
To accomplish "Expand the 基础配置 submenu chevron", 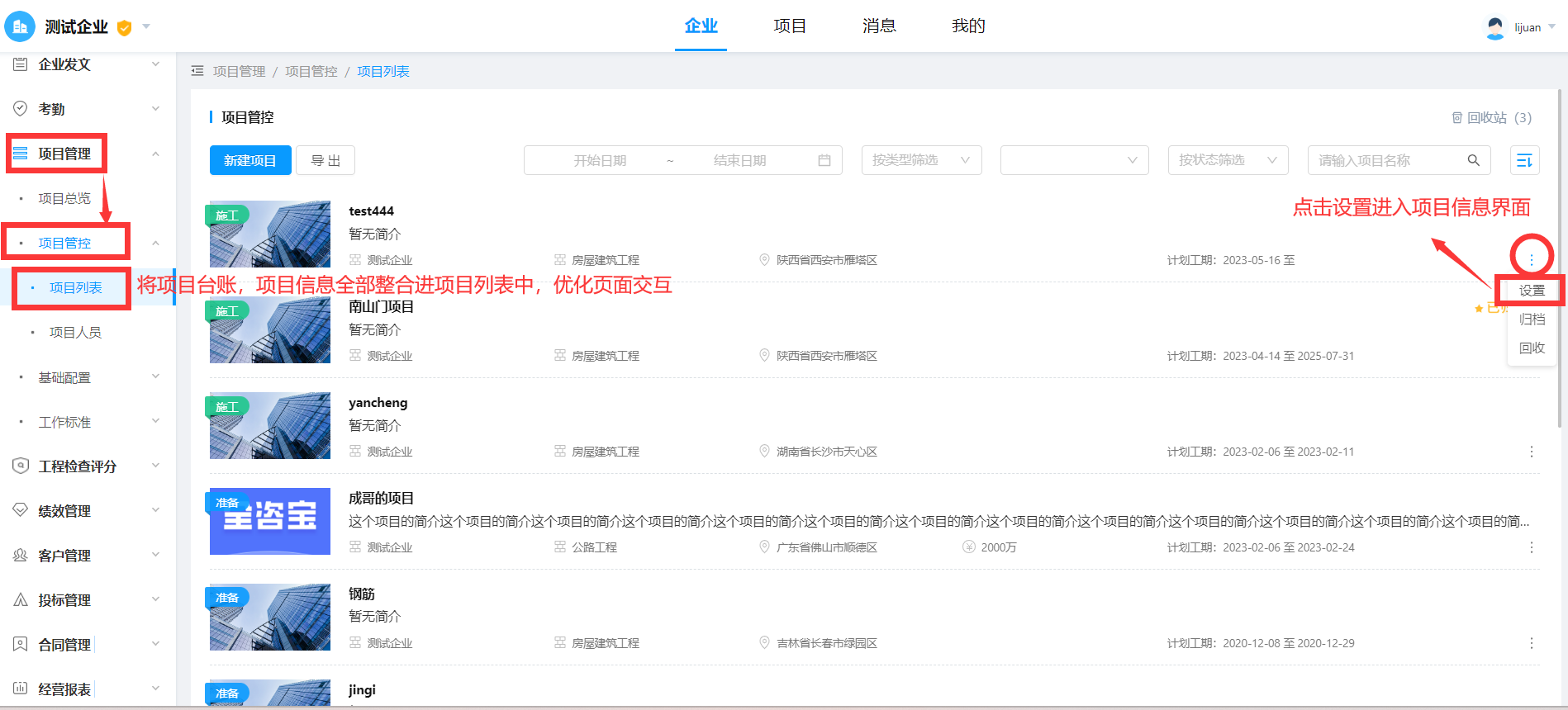I will pos(155,377).
